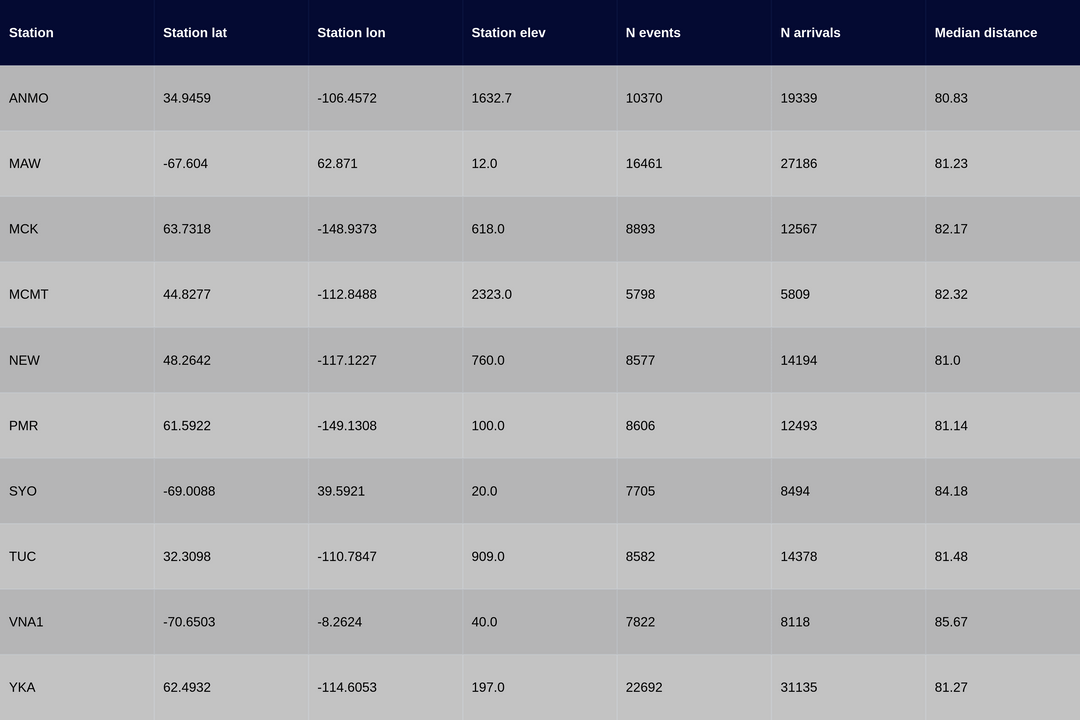
Task: Click station MCMT in the table
Action: click(29, 295)
